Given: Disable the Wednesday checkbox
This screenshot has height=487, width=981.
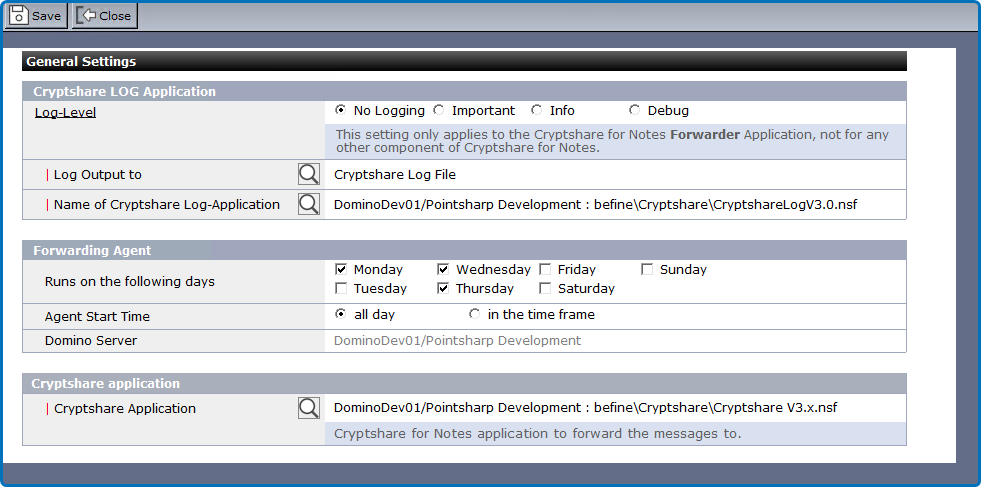Looking at the screenshot, I should (444, 270).
